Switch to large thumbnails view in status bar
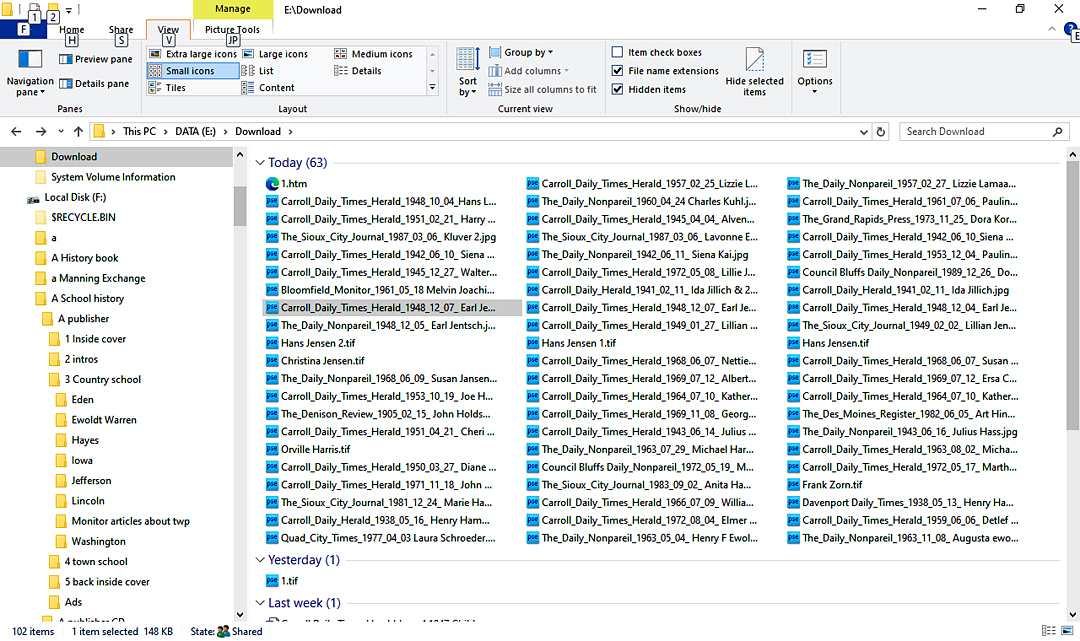Screen dimensions: 1080x641 coord(1067,631)
